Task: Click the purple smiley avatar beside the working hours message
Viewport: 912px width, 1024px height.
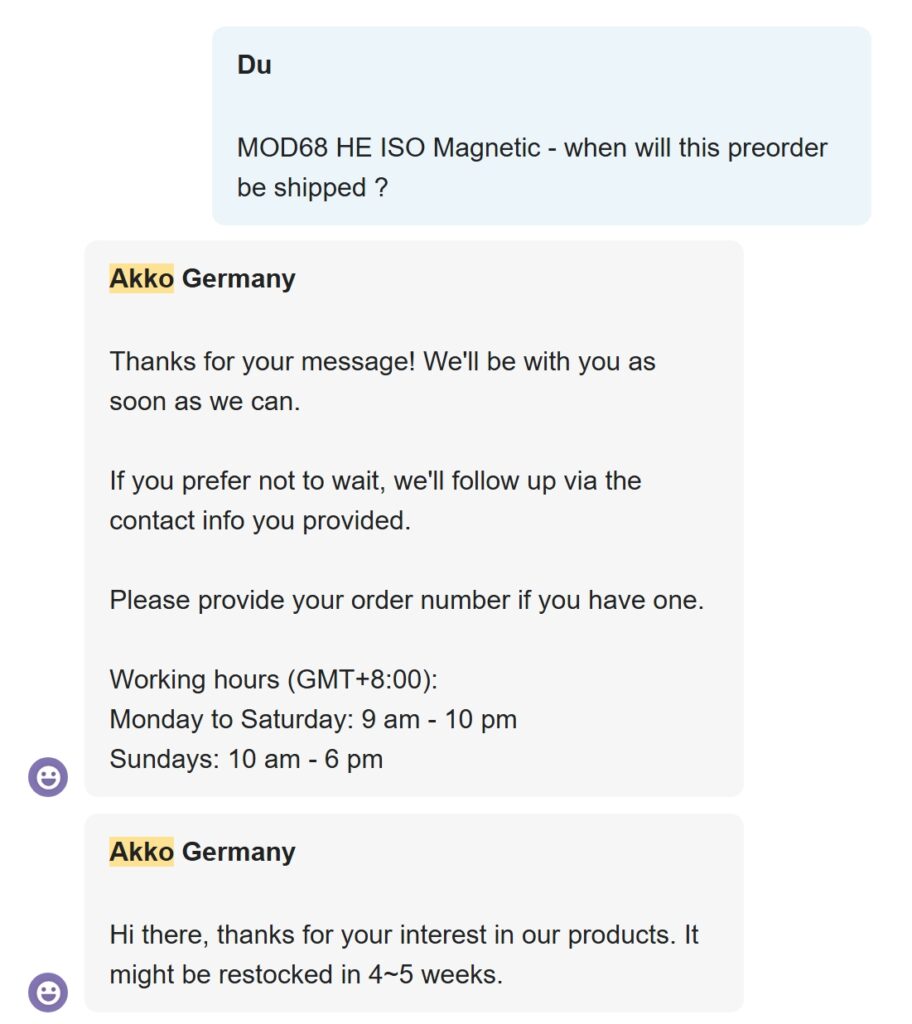Action: pos(48,777)
